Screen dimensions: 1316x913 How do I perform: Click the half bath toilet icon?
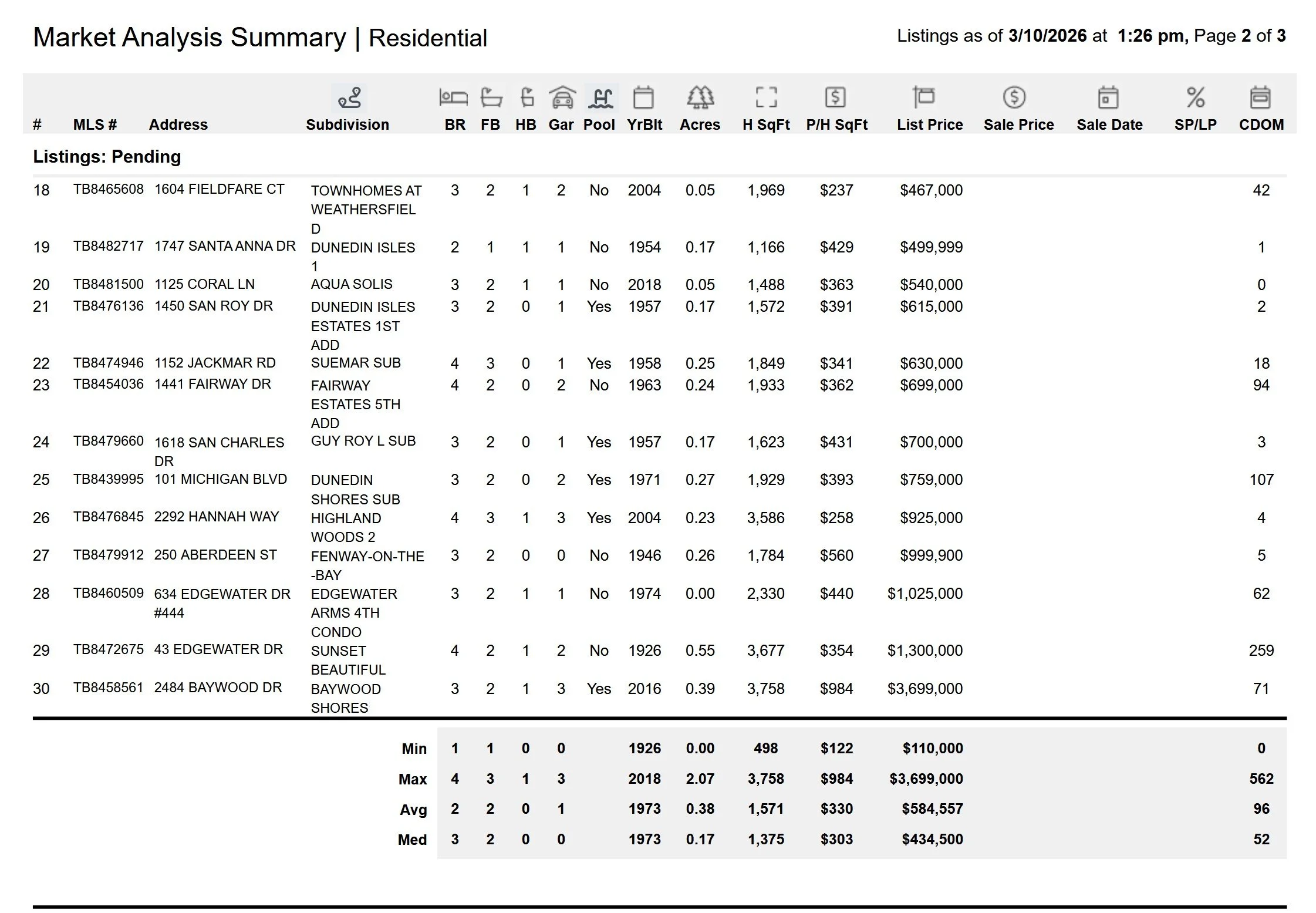click(527, 97)
